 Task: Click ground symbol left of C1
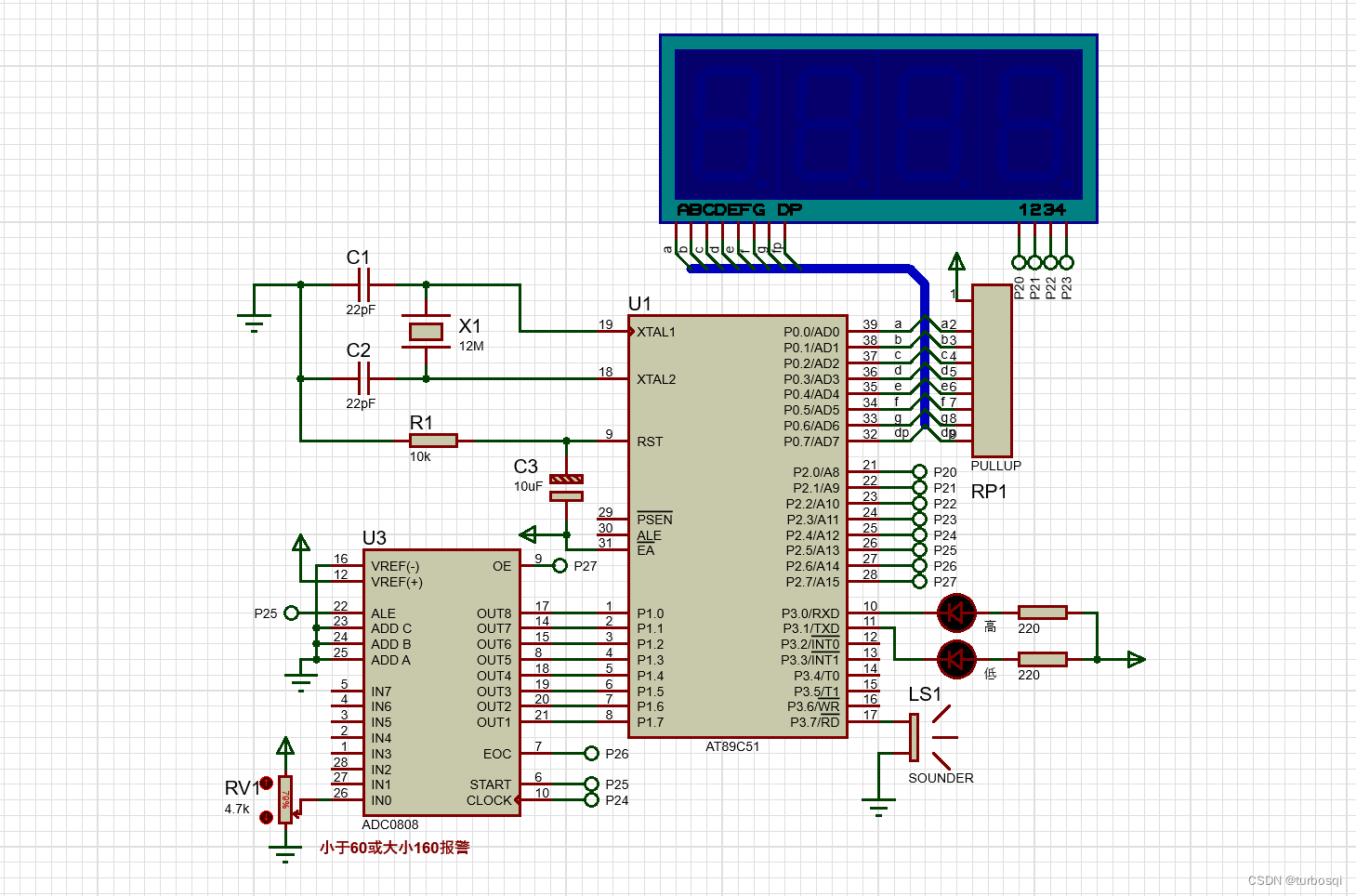pos(254,323)
